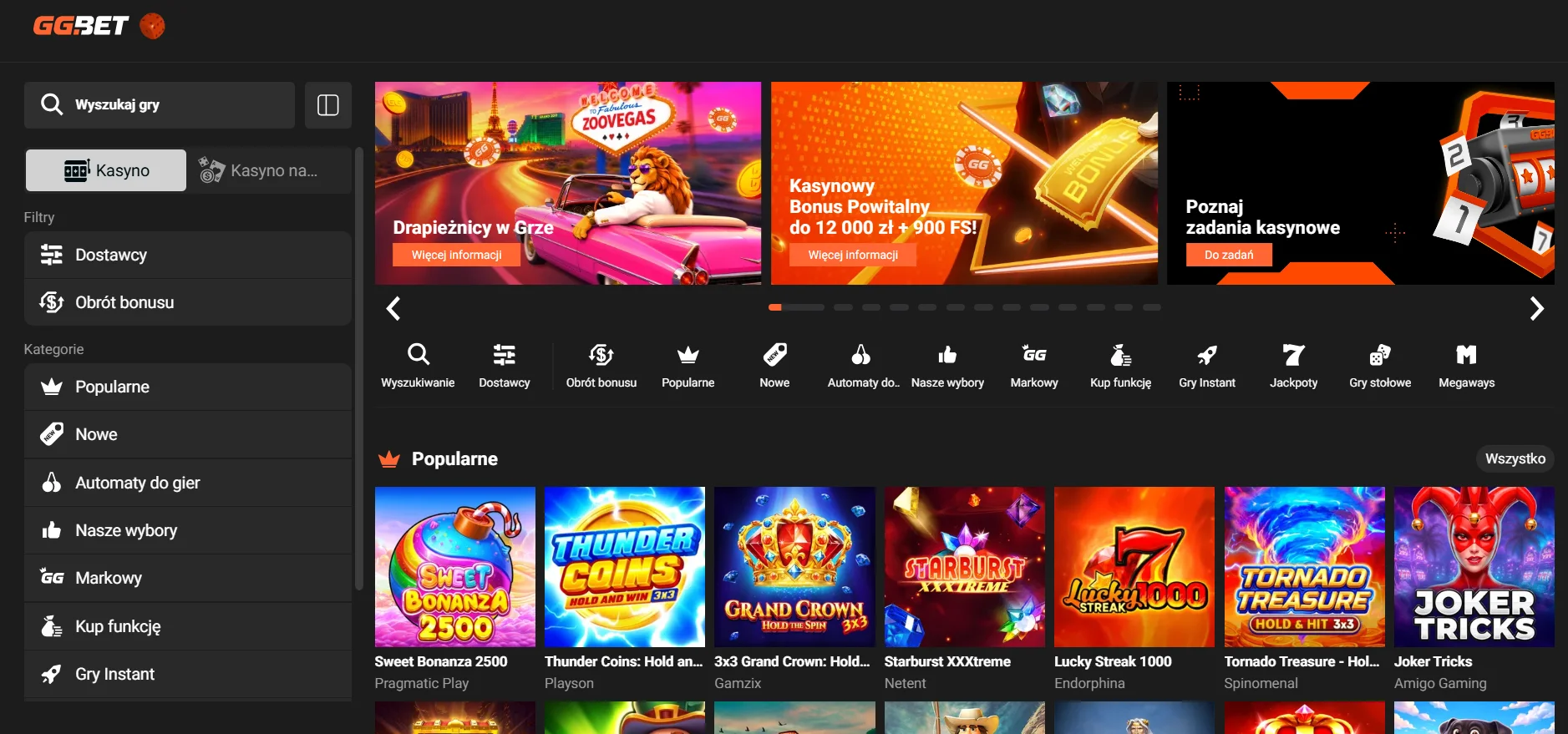Advance banners with the right arrow
The height and width of the screenshot is (734, 1568).
[1536, 309]
